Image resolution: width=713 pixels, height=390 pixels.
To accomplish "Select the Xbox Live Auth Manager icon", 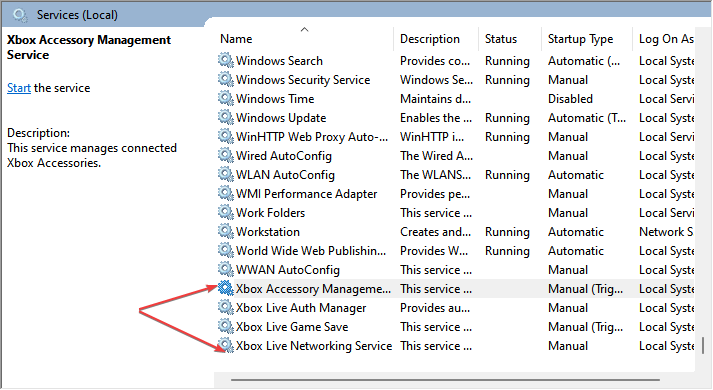I will [226, 307].
